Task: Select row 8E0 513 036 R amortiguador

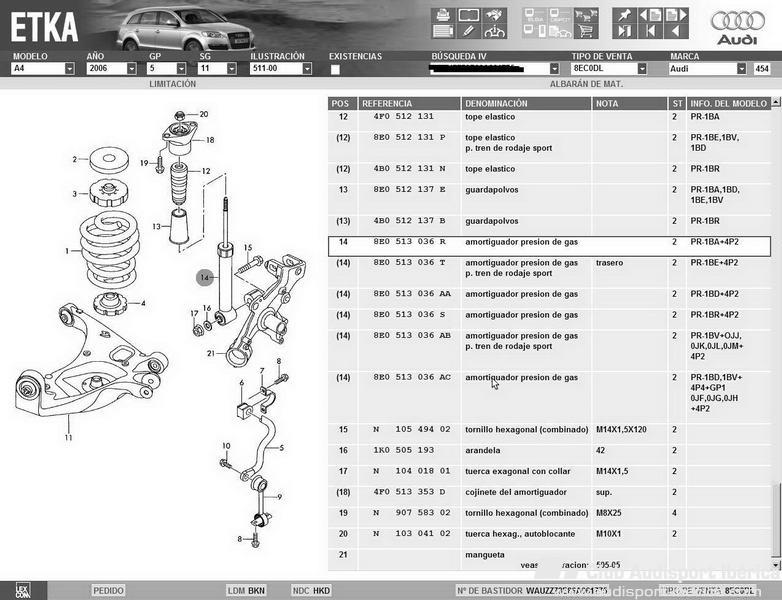Action: tap(549, 246)
